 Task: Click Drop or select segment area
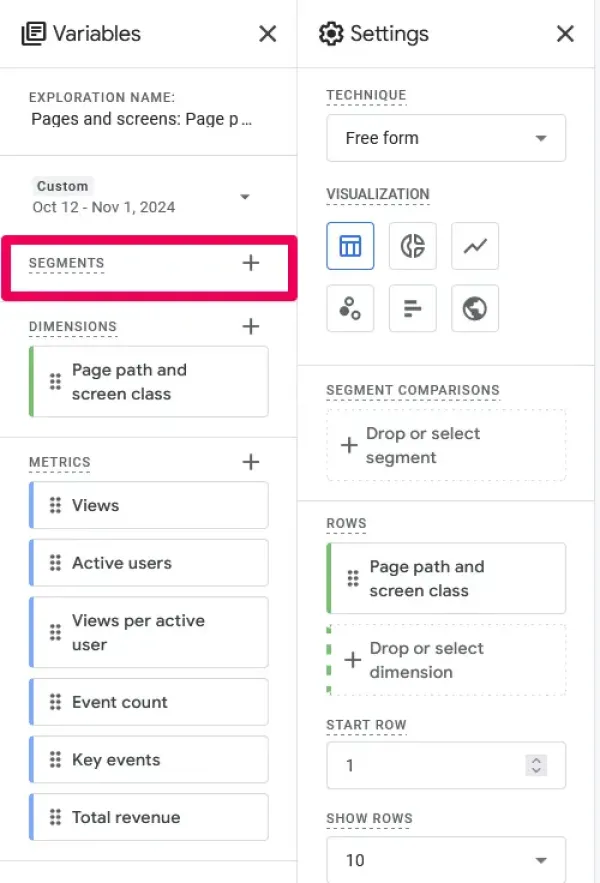[446, 445]
